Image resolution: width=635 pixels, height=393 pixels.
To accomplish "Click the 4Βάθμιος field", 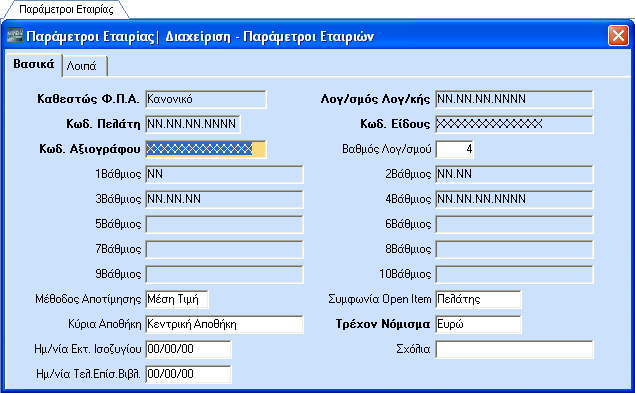I will [514, 199].
